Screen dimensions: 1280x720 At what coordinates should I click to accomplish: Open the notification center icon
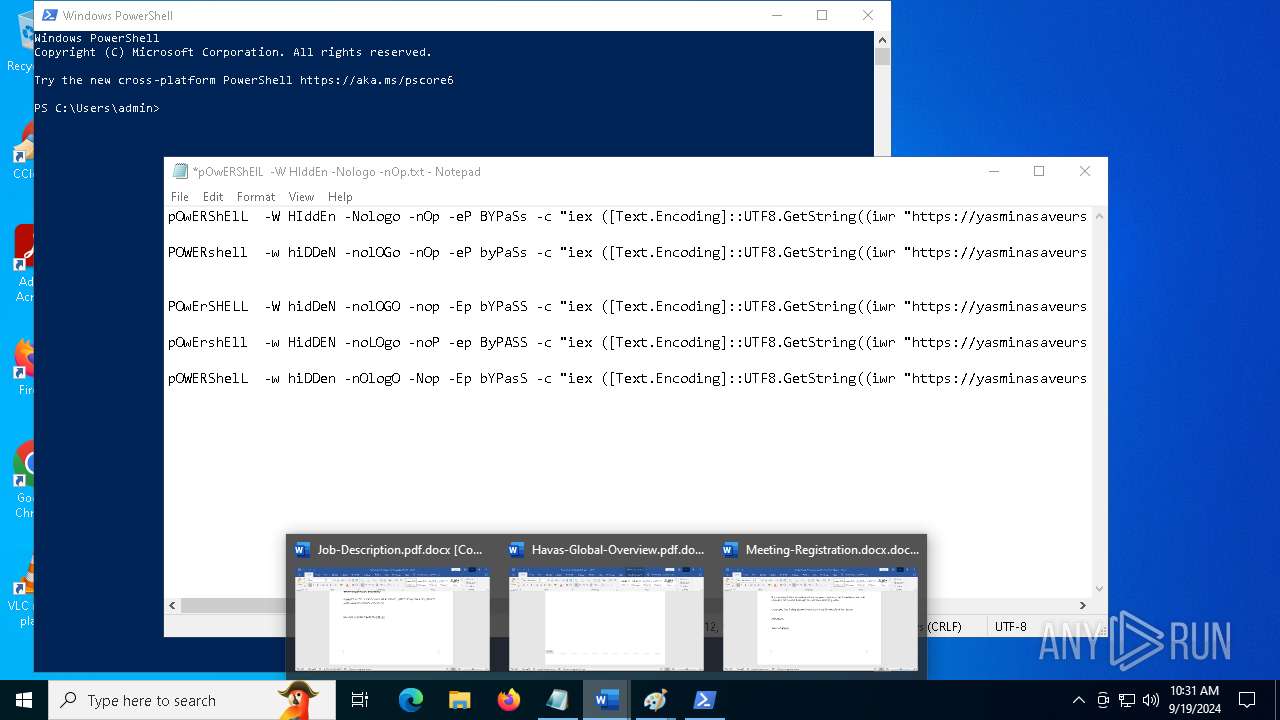pos(1247,700)
